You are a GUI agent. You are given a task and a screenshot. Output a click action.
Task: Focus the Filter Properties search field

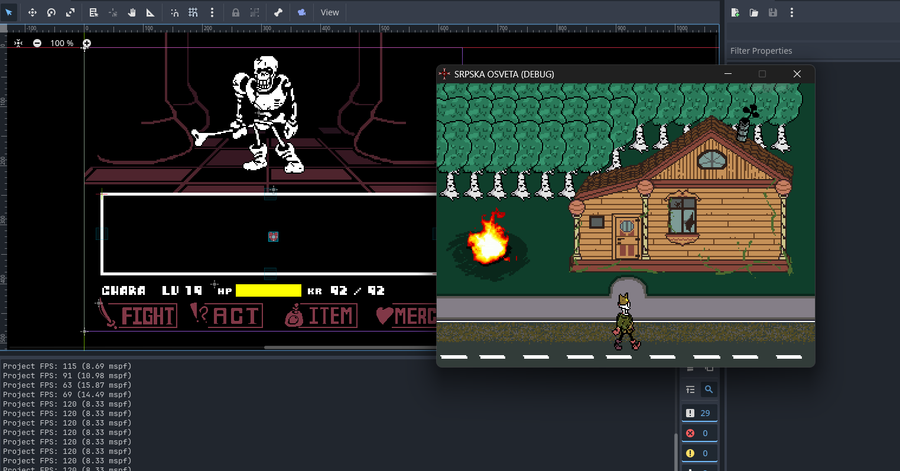pos(812,50)
